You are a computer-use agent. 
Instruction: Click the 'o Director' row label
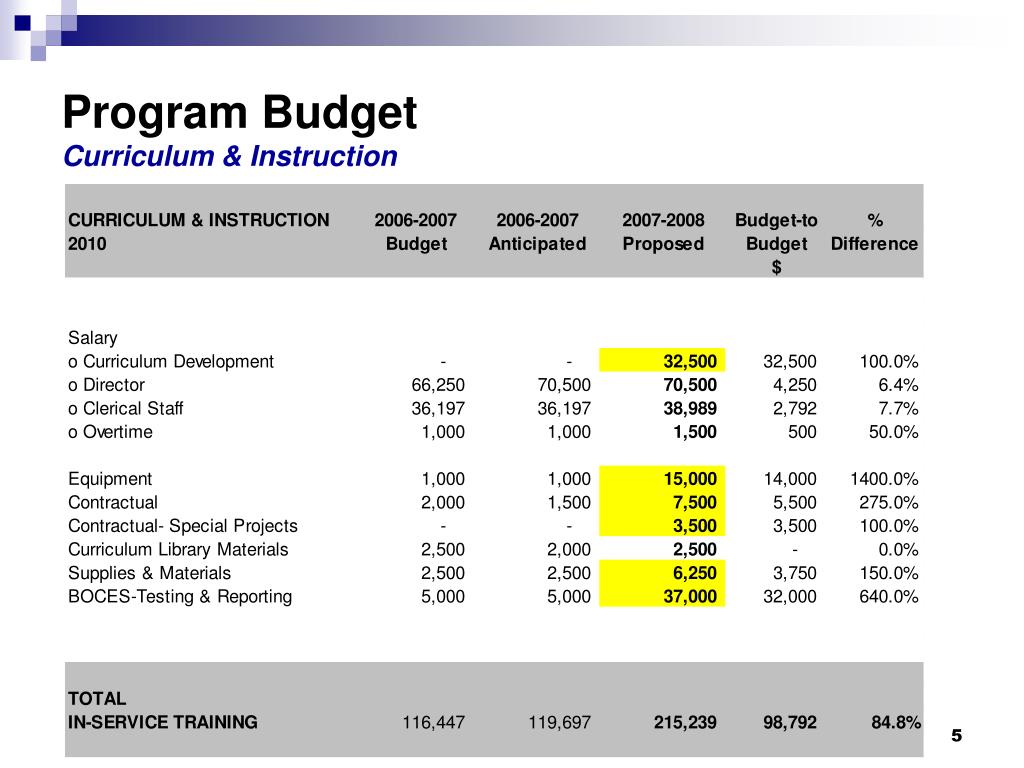(x=106, y=385)
